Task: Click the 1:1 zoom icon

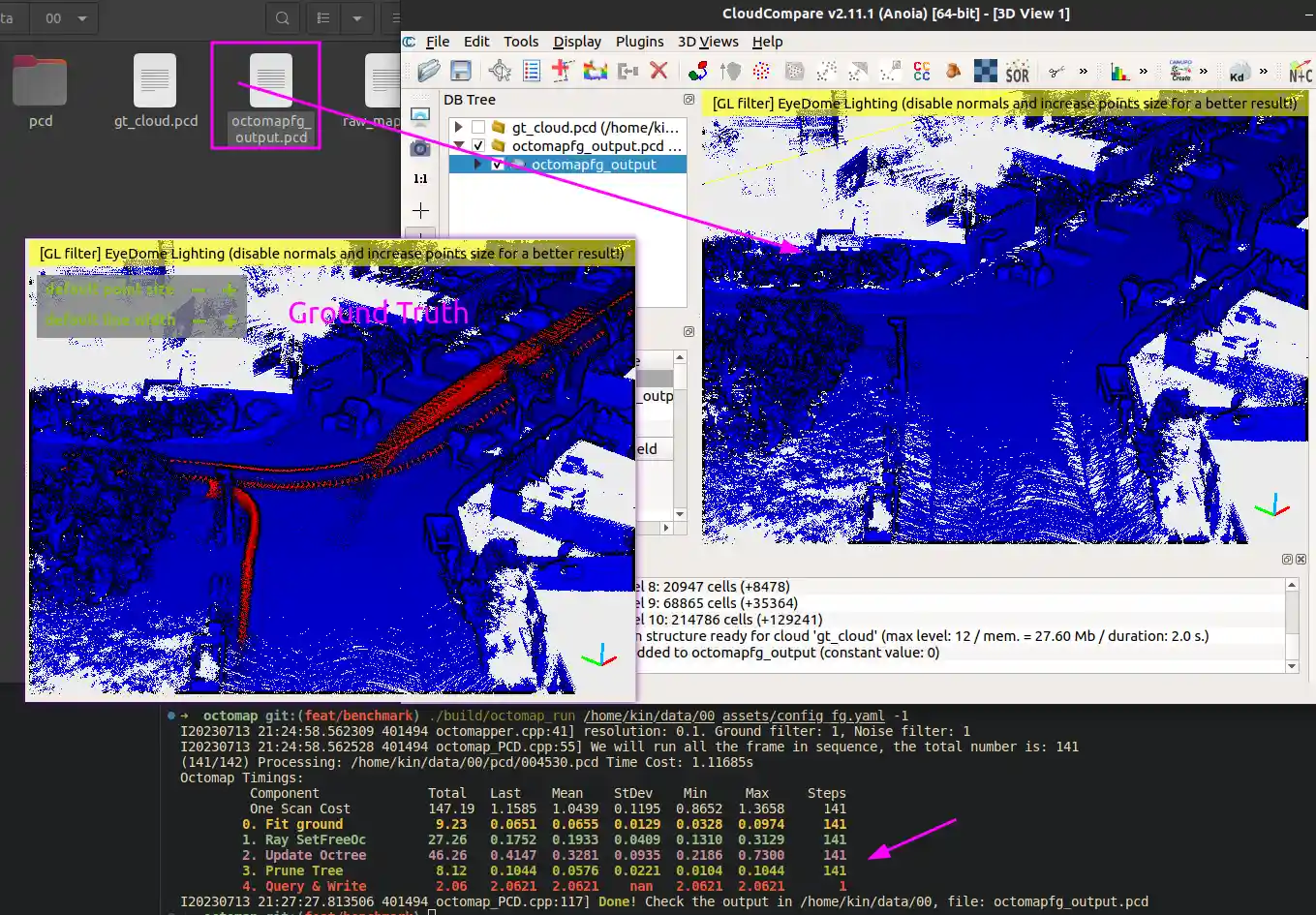Action: pos(420,179)
